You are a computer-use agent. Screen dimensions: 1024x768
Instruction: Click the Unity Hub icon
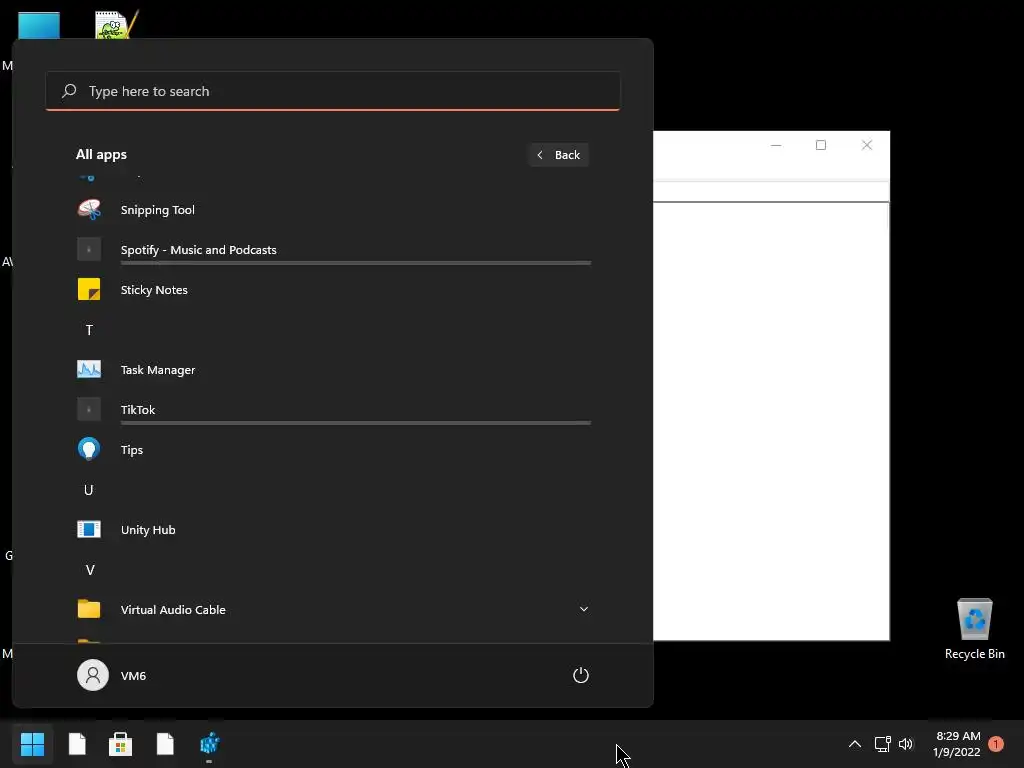tap(89, 529)
